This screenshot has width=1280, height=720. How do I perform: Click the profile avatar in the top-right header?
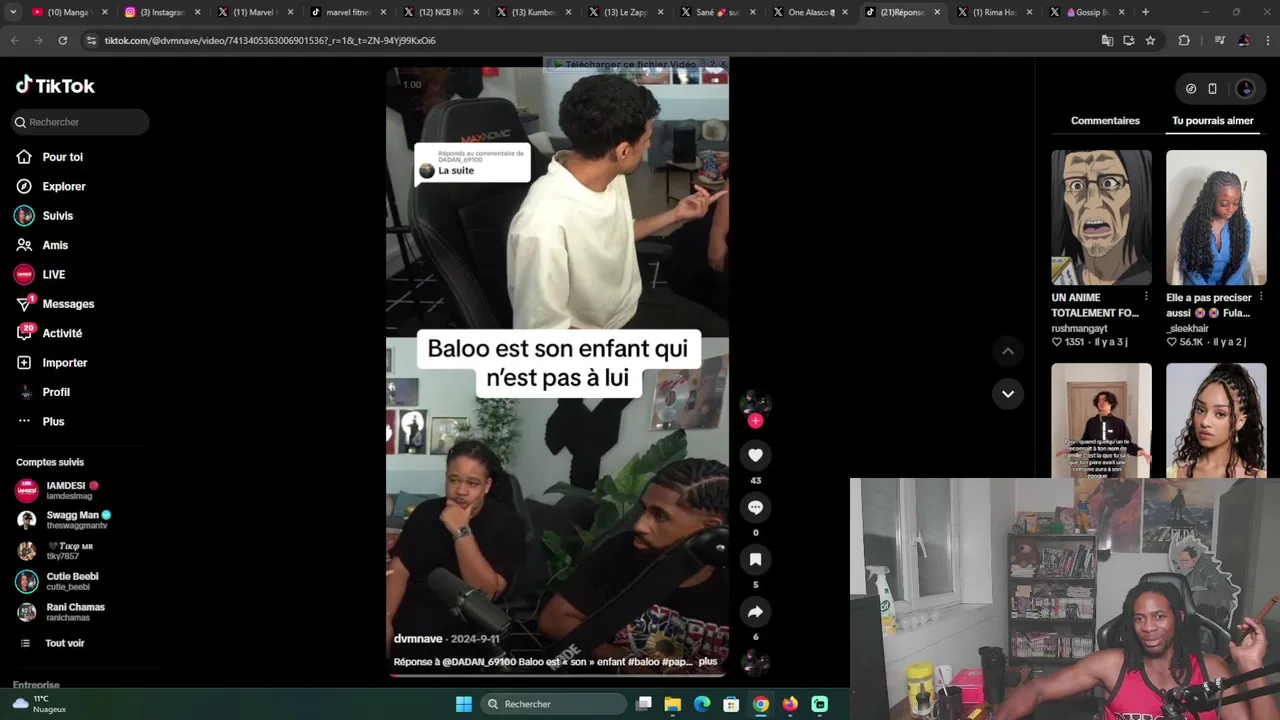(x=1245, y=88)
